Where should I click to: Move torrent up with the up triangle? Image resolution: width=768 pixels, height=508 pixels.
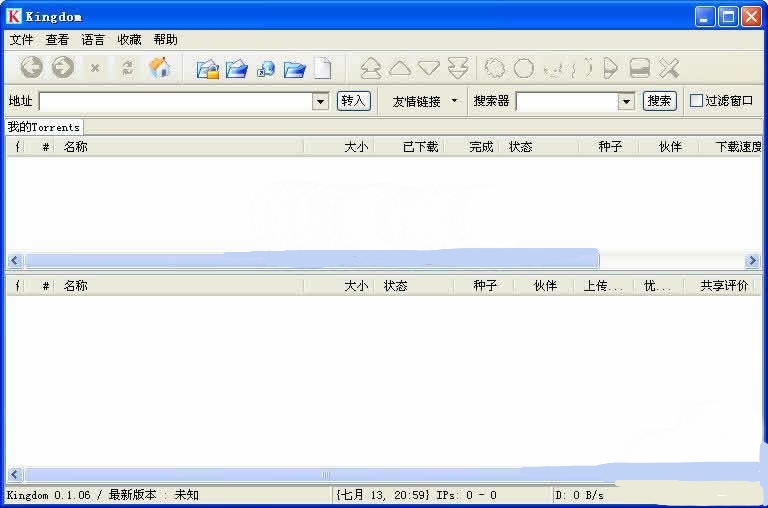[400, 68]
